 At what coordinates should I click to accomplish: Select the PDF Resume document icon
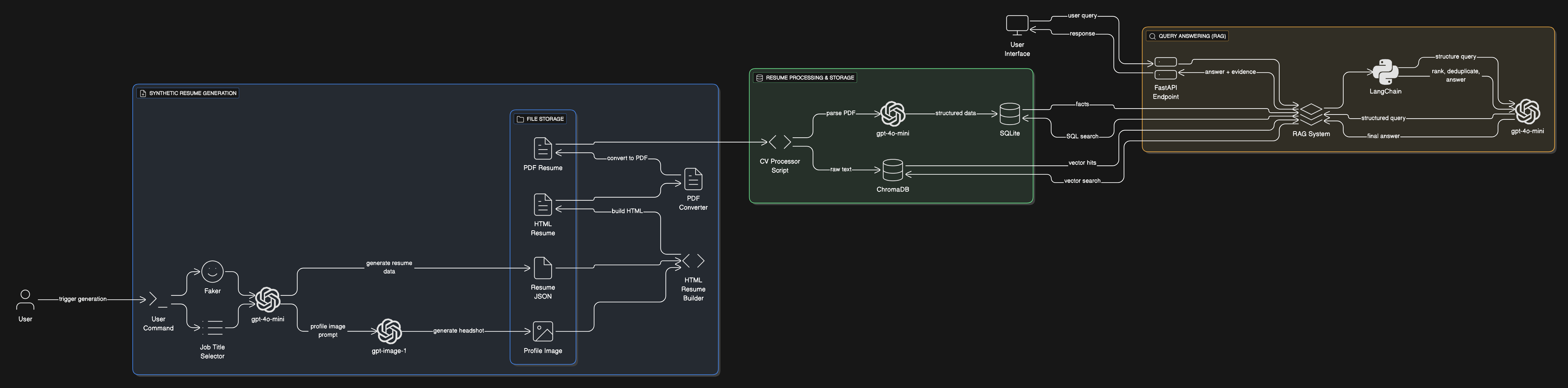542,148
